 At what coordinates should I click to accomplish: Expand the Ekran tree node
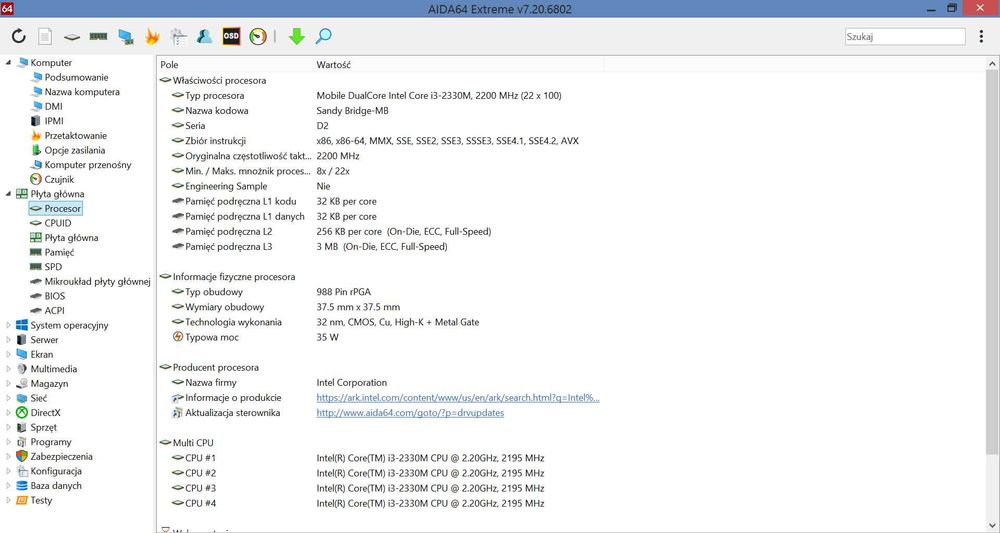(8, 354)
